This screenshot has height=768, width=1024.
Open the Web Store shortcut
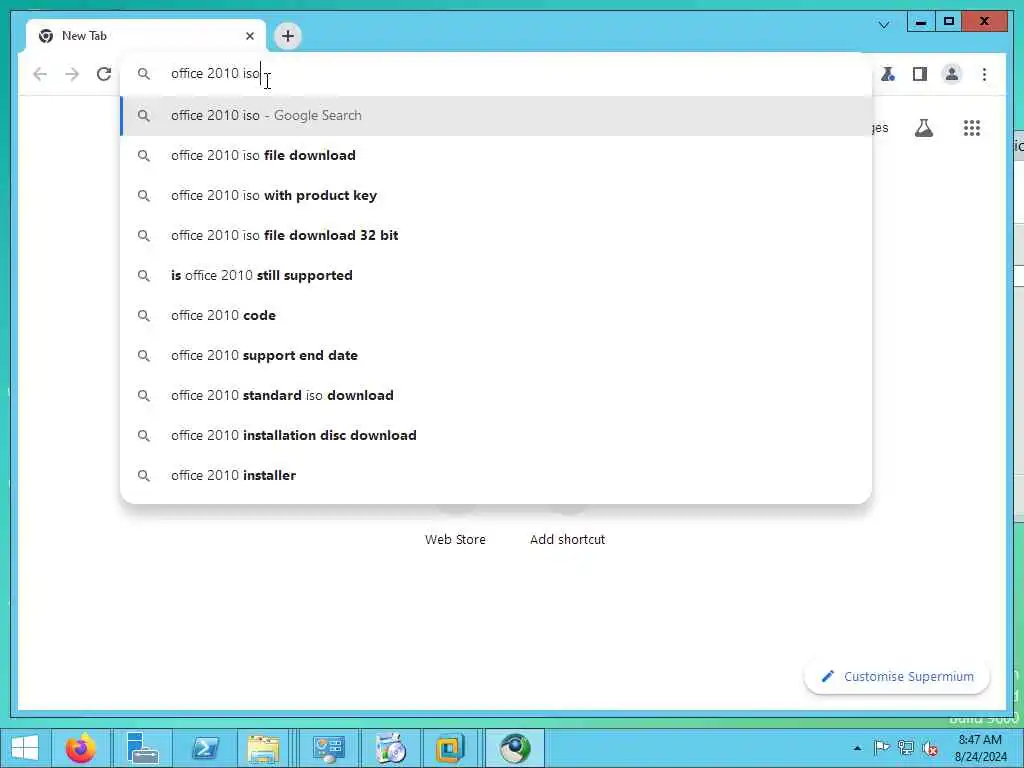(x=455, y=539)
